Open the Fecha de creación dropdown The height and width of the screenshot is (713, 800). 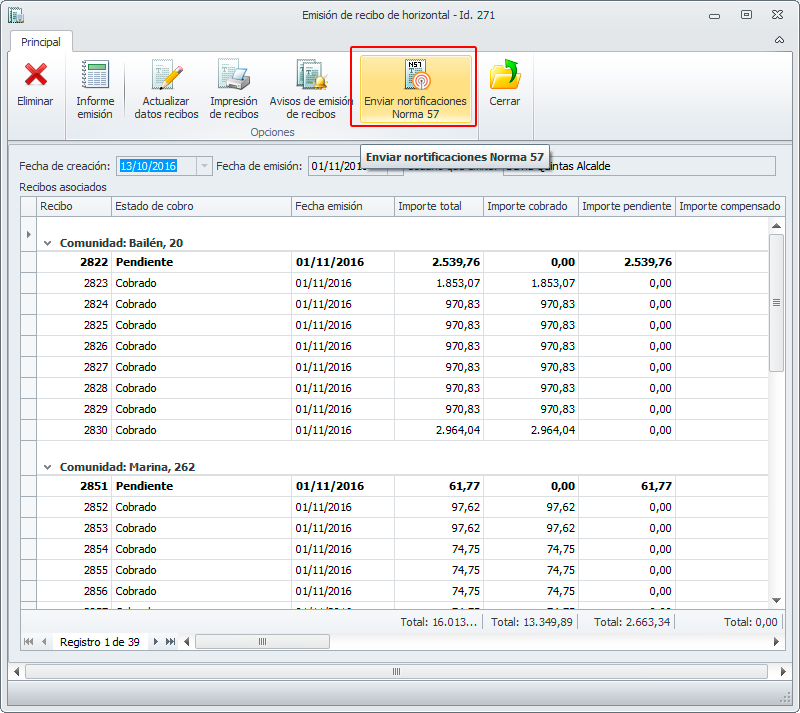tap(205, 166)
